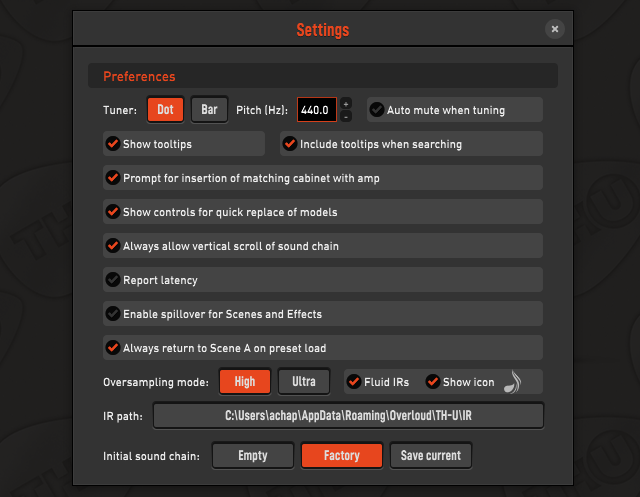The image size is (640, 497).
Task: Uncheck Include tooltips when searching
Action: (x=290, y=144)
